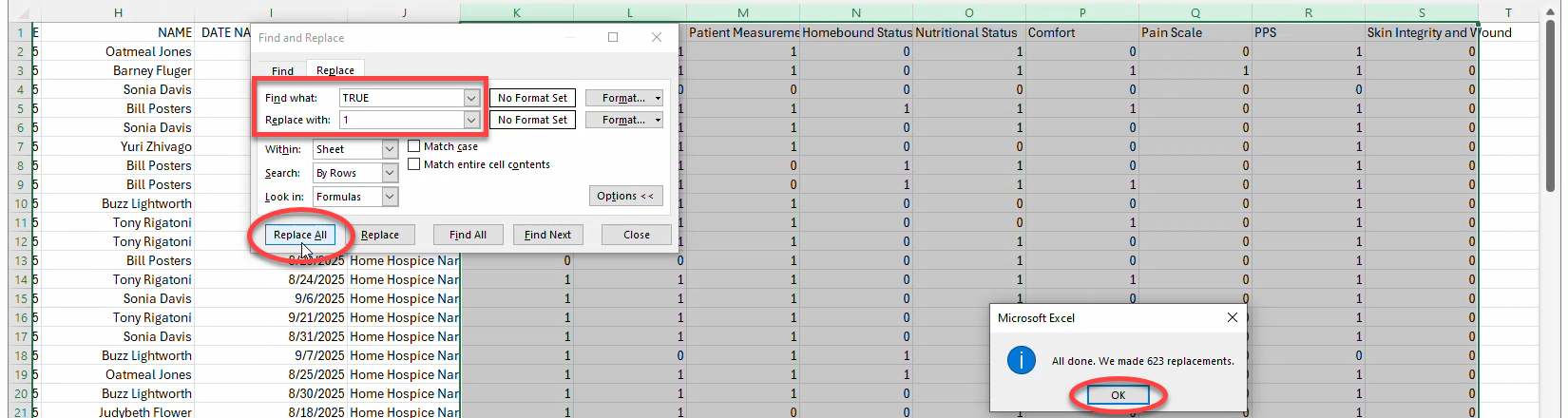Expand the Search By Rows dropdown
The height and width of the screenshot is (418, 1568).
tap(390, 173)
